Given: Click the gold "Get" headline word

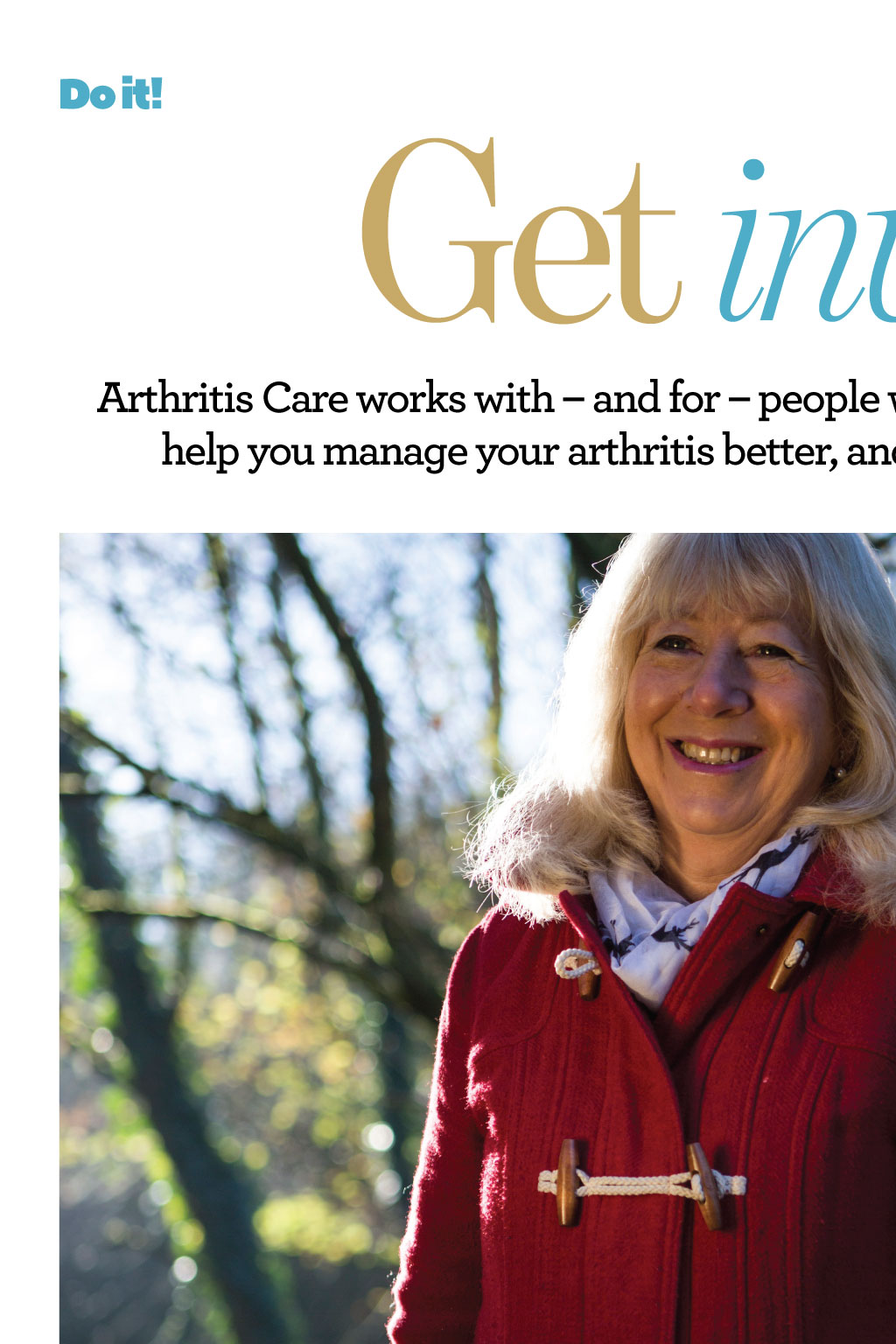Looking at the screenshot, I should (x=521, y=232).
